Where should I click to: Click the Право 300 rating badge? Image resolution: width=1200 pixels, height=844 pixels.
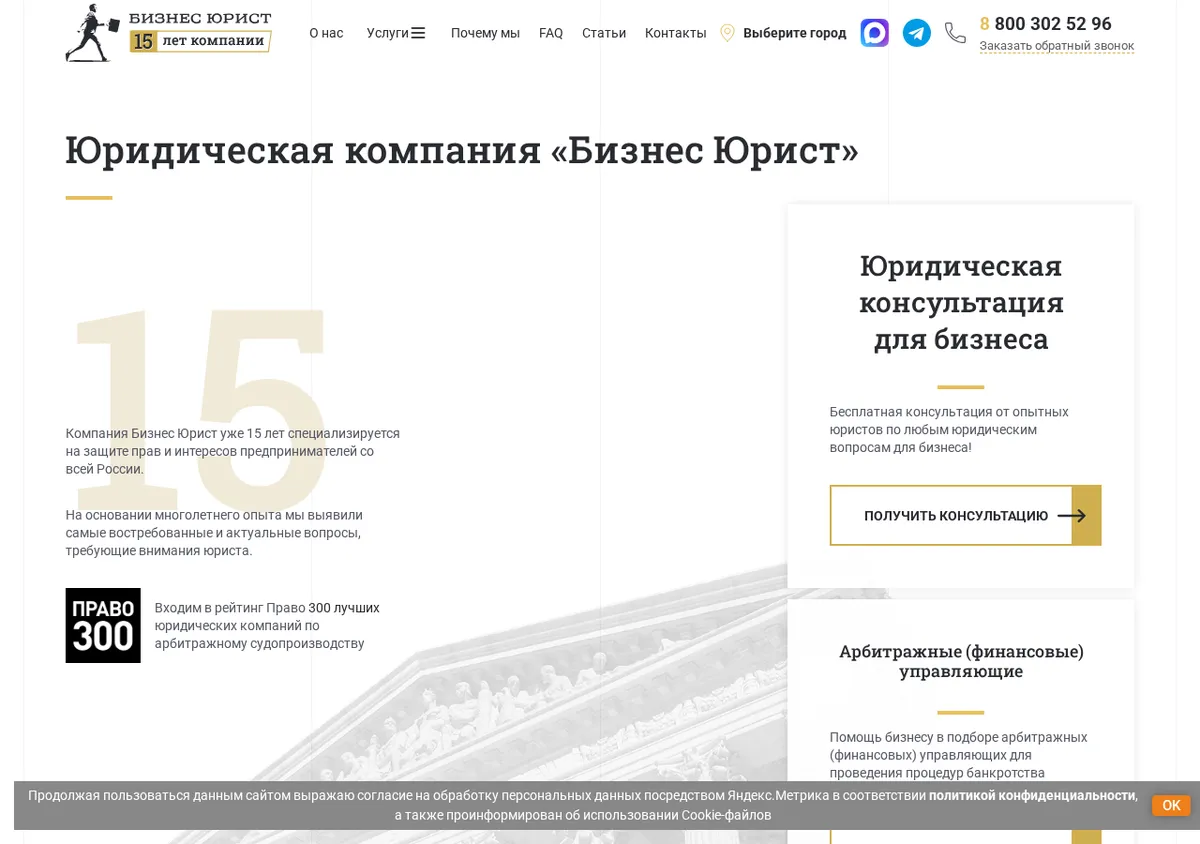(x=103, y=625)
